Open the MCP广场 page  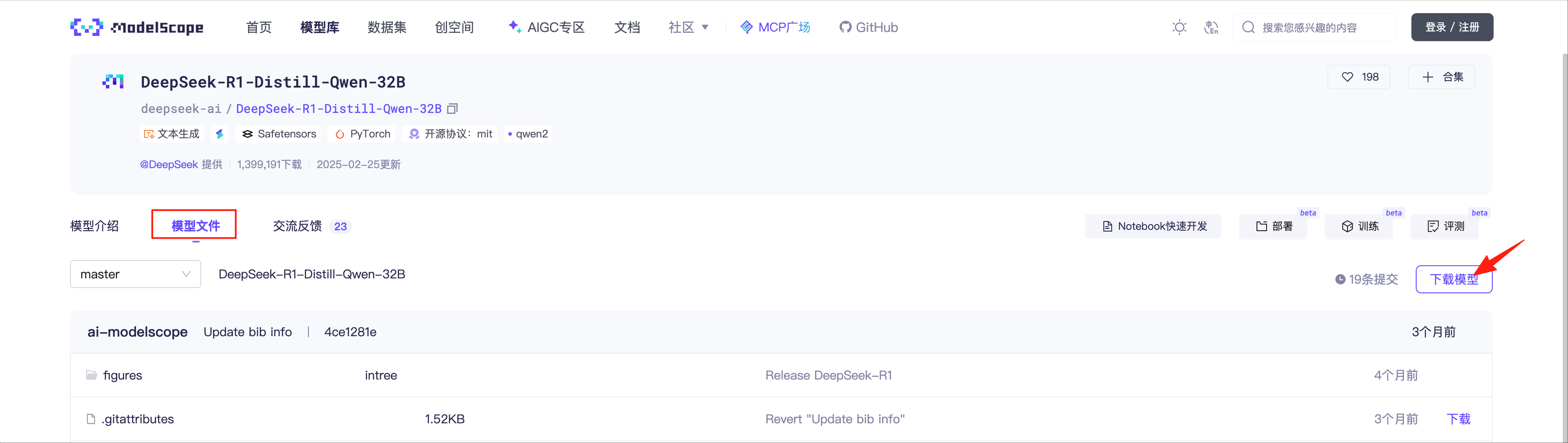[x=775, y=28]
